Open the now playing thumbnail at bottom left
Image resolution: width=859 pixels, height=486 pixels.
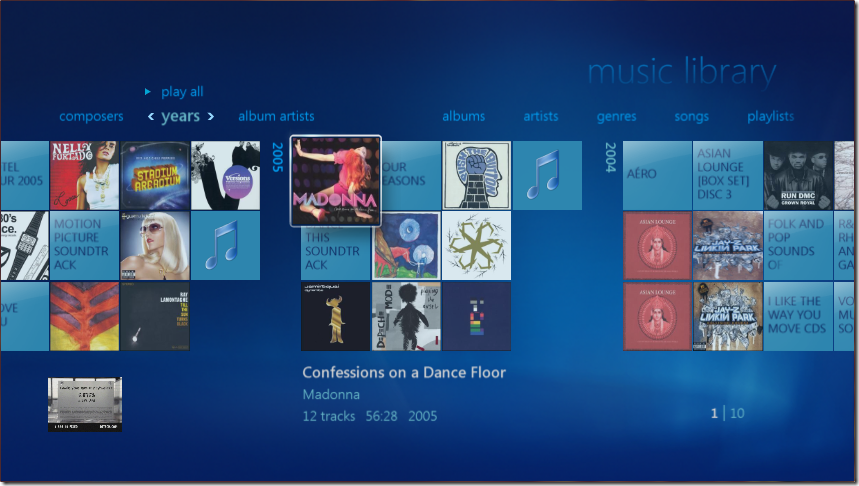(85, 404)
